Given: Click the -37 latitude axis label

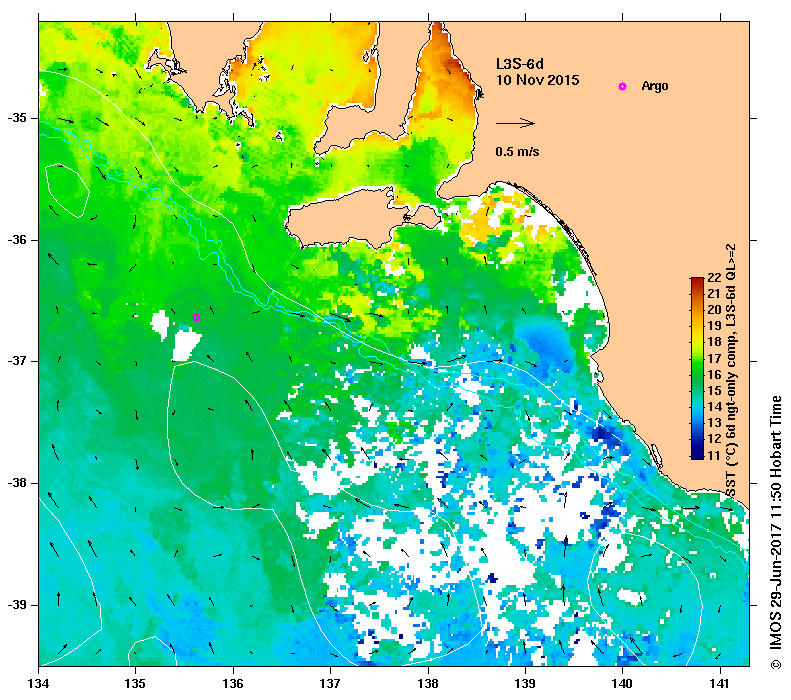Looking at the screenshot, I should click(x=17, y=361).
